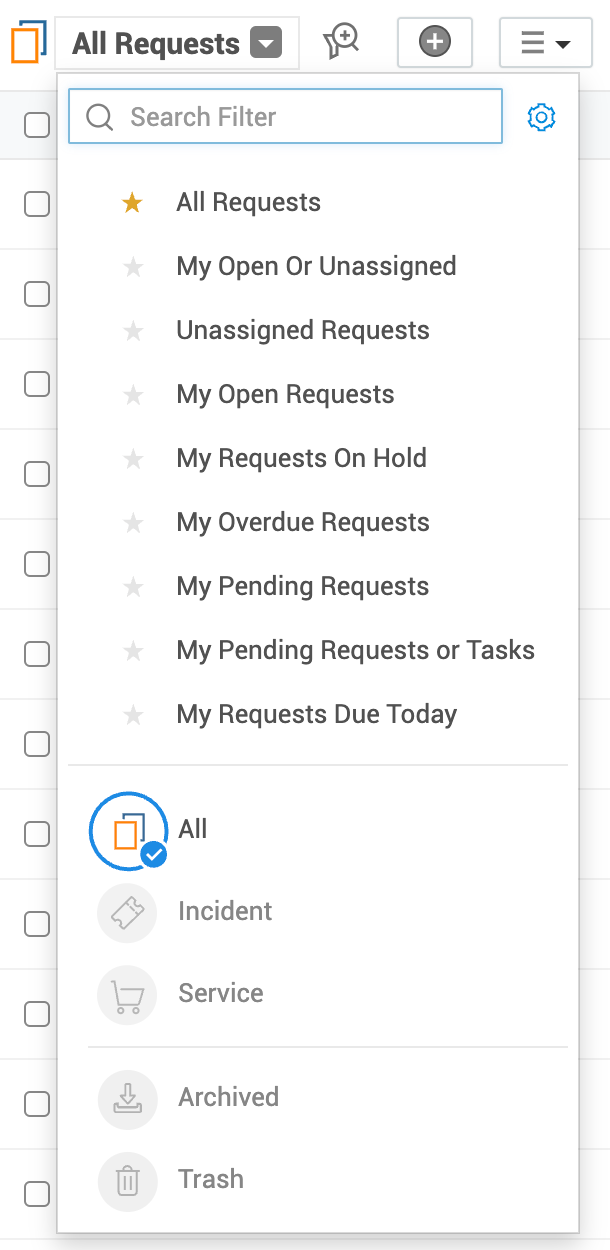Tick the select-all checkbox in the header row
Viewport: 610px width, 1250px height.
pyautogui.click(x=37, y=125)
